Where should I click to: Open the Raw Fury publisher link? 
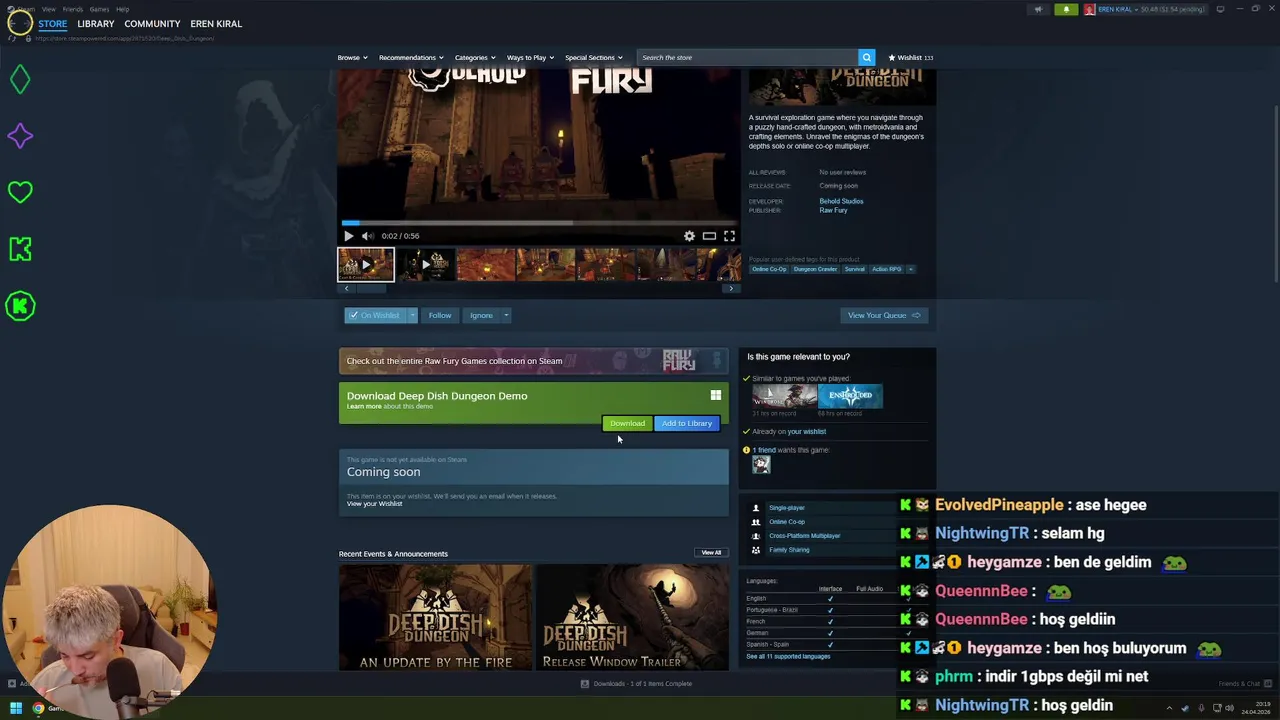point(833,210)
